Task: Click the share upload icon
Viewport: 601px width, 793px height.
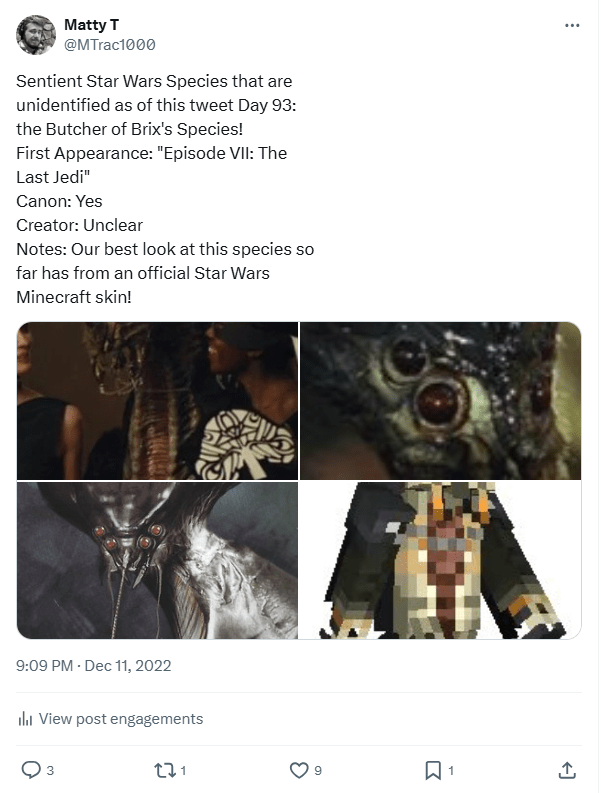Action: point(566,770)
